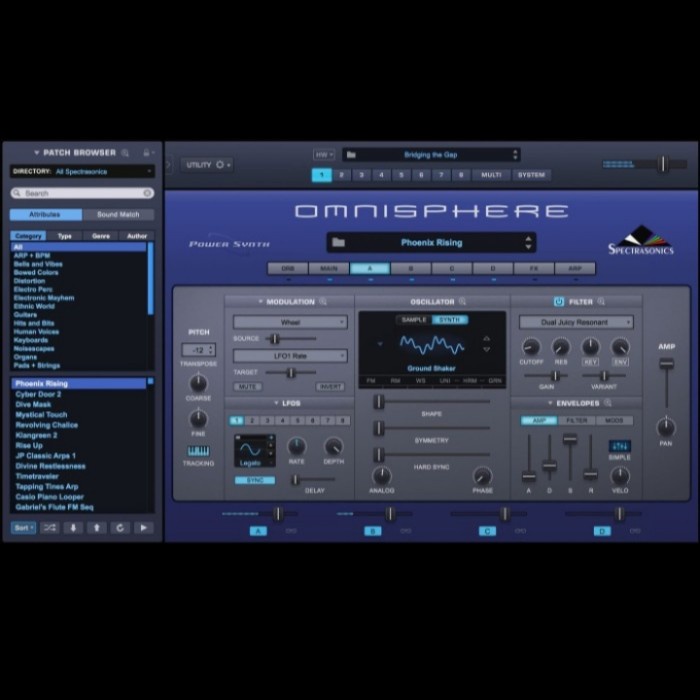Viewport: 700px width, 700px height.
Task: Click the Simple envelope mode icon
Action: (x=620, y=446)
